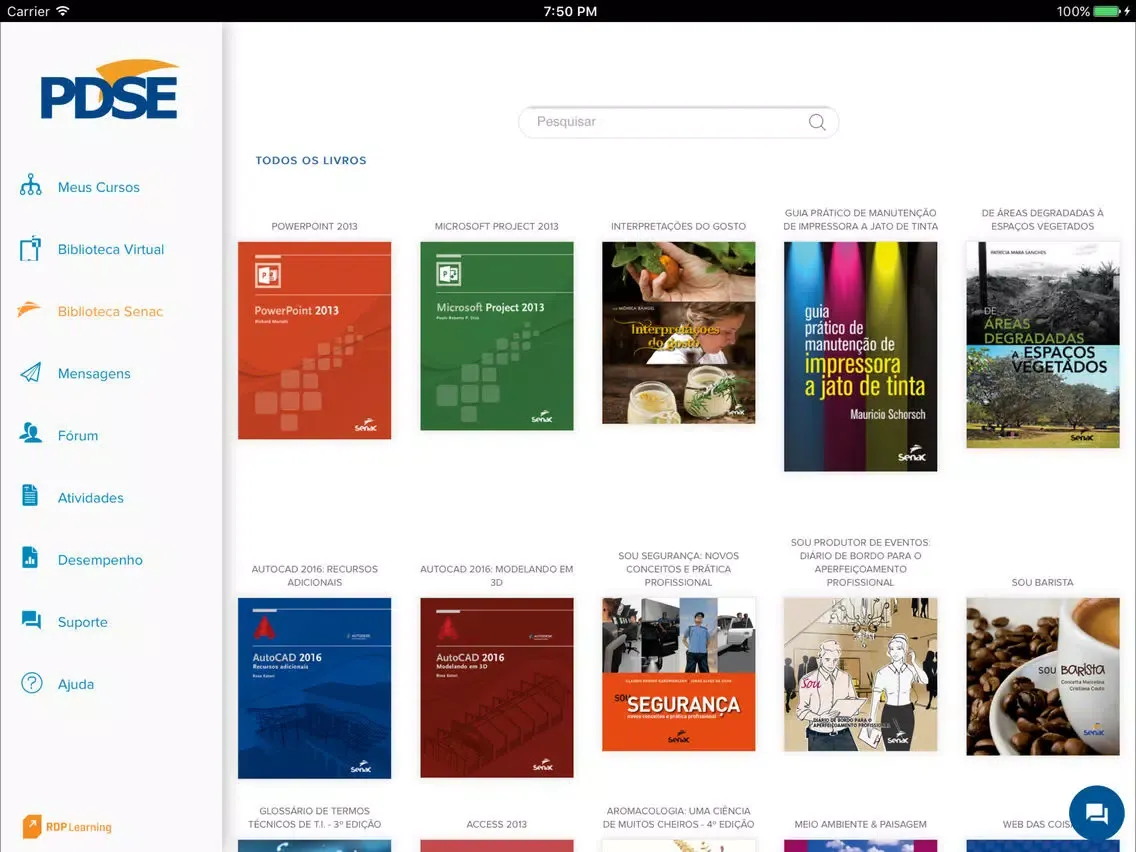Click the 'SOU BARISTA' title text

1043,582
